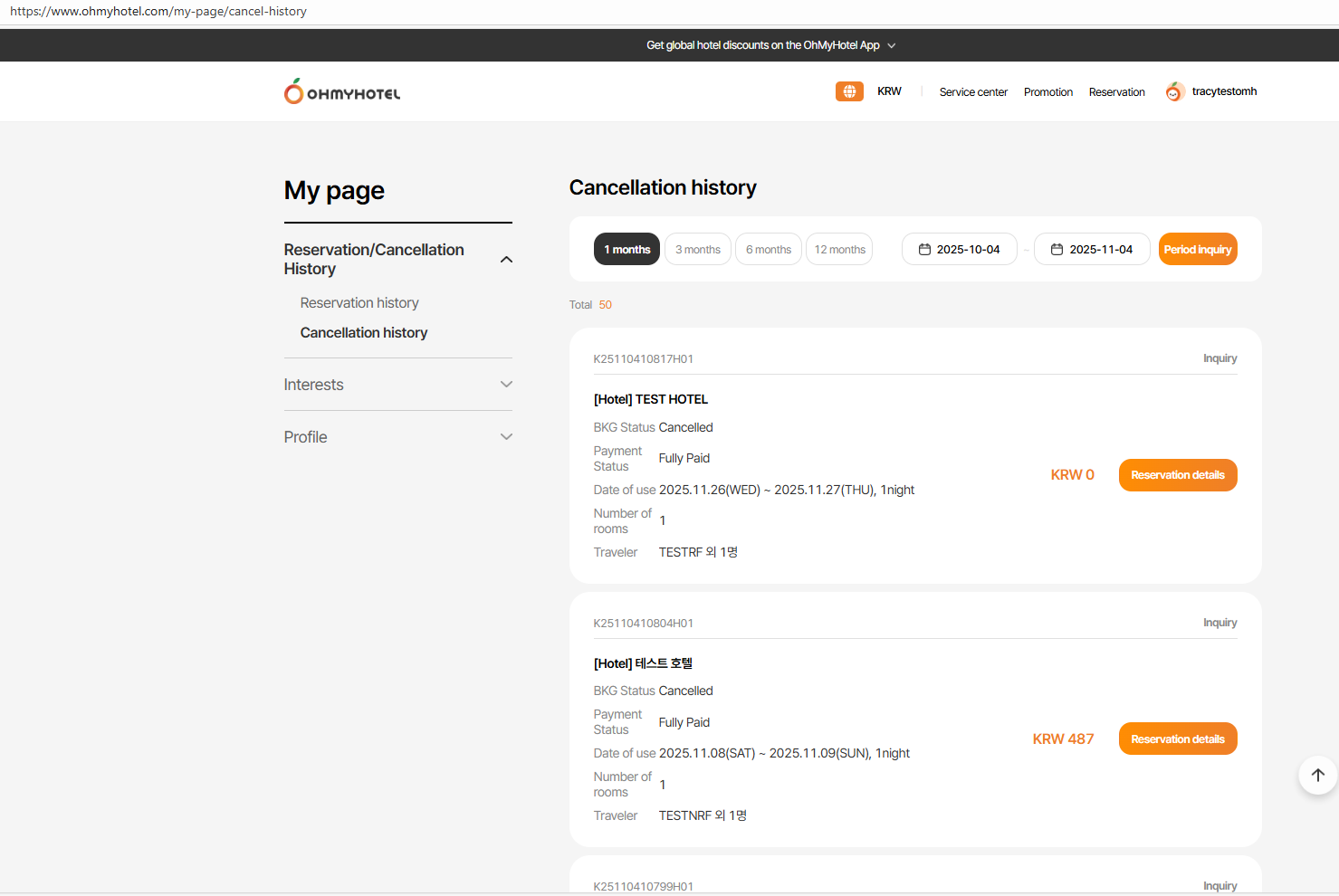Click Inquiry link for booking K25110410804H01
The width and height of the screenshot is (1339, 896).
pyautogui.click(x=1219, y=623)
